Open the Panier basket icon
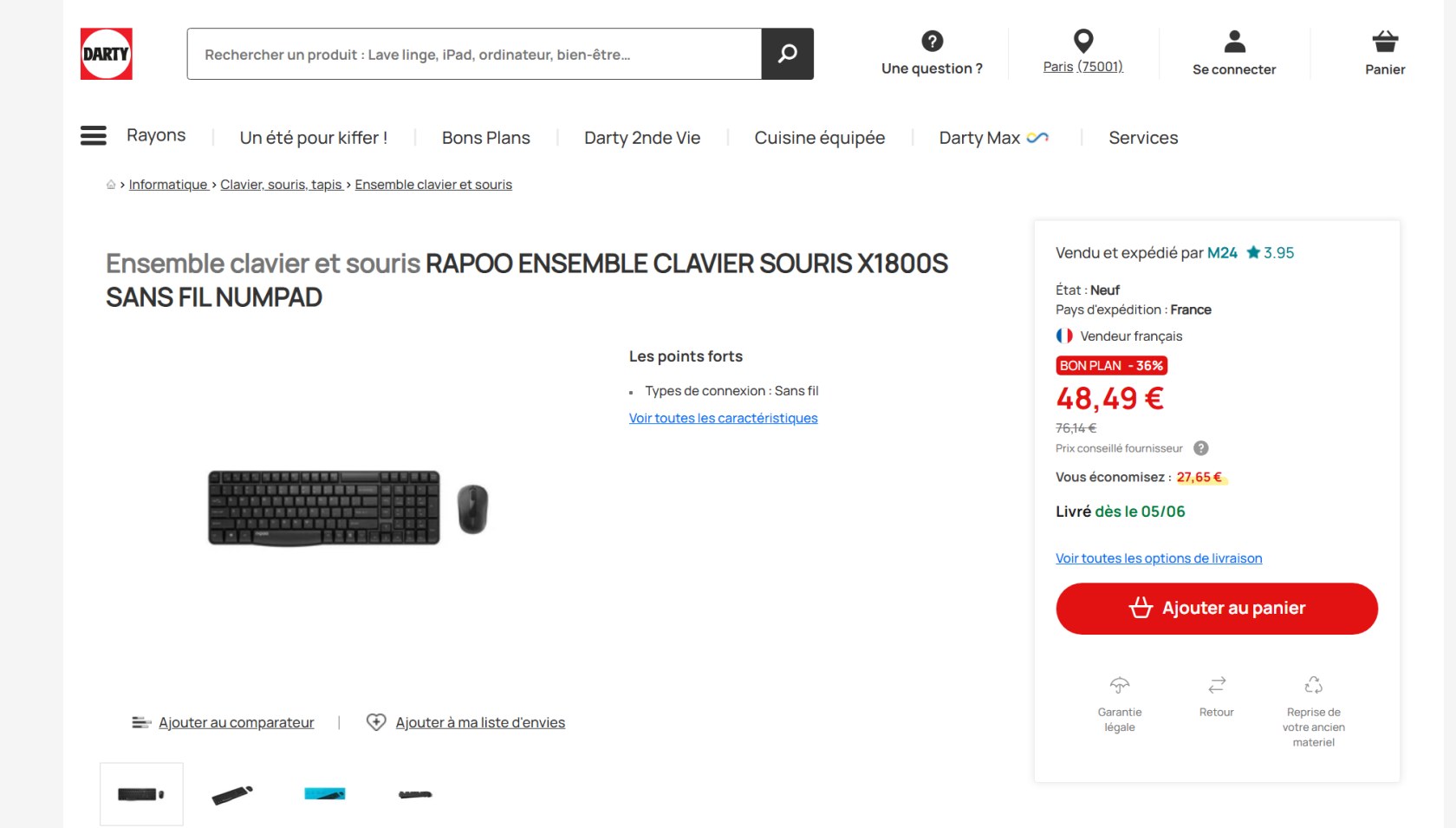This screenshot has height=828, width=1456. [1385, 41]
